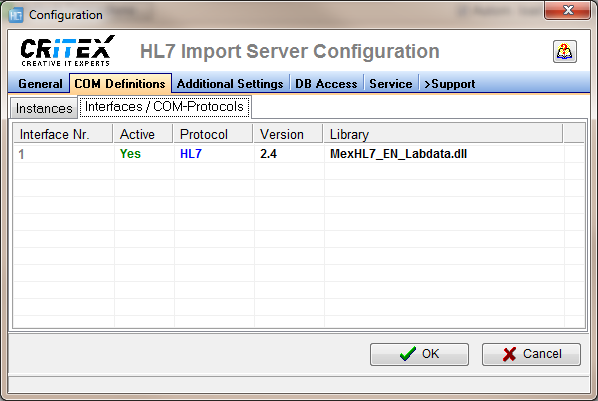Switch to the General tab

tap(40, 84)
